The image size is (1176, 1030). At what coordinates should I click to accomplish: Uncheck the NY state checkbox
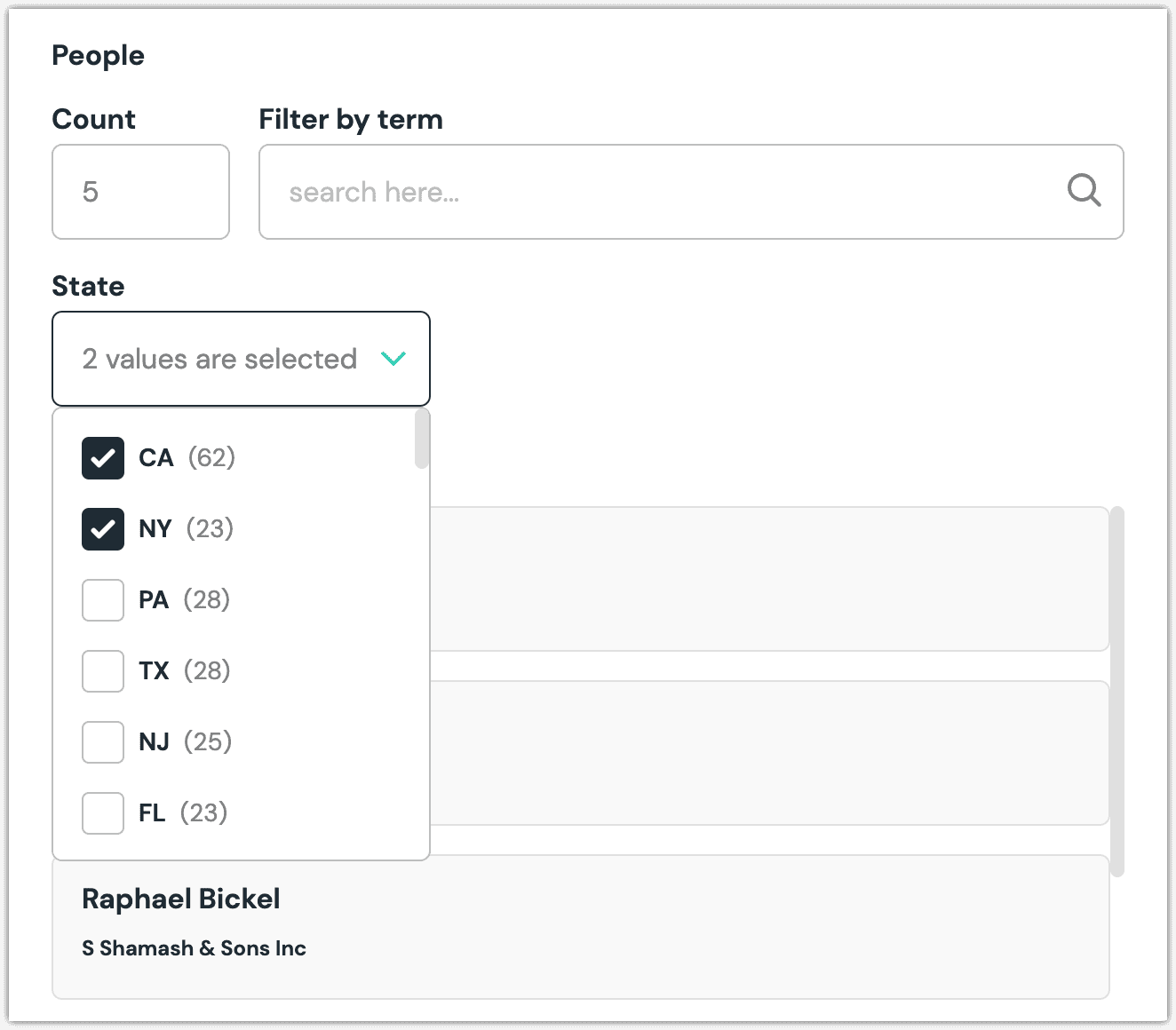[103, 529]
